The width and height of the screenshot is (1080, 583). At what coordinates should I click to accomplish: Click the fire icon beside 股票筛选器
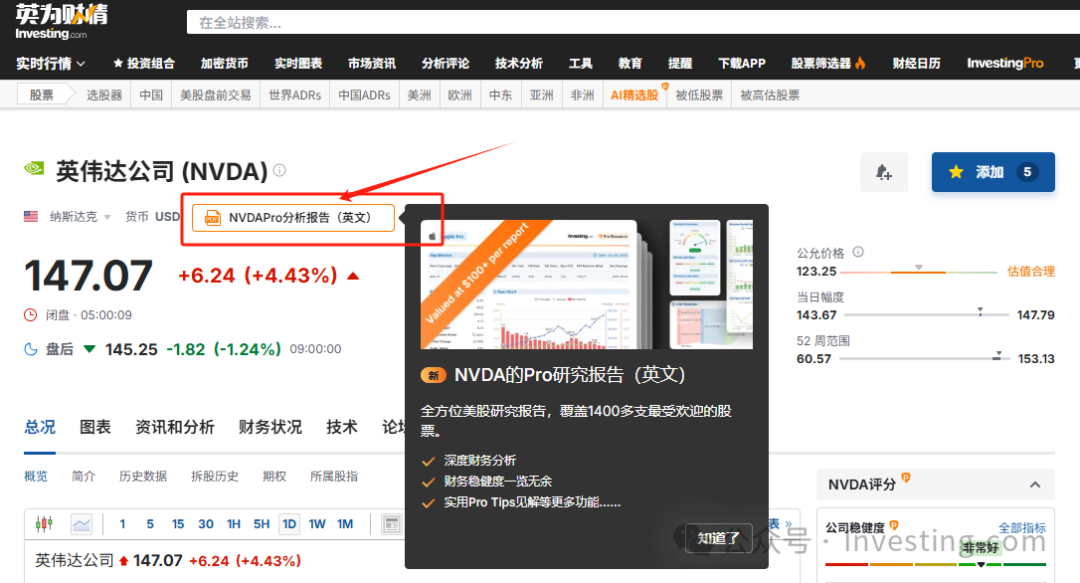click(x=860, y=63)
